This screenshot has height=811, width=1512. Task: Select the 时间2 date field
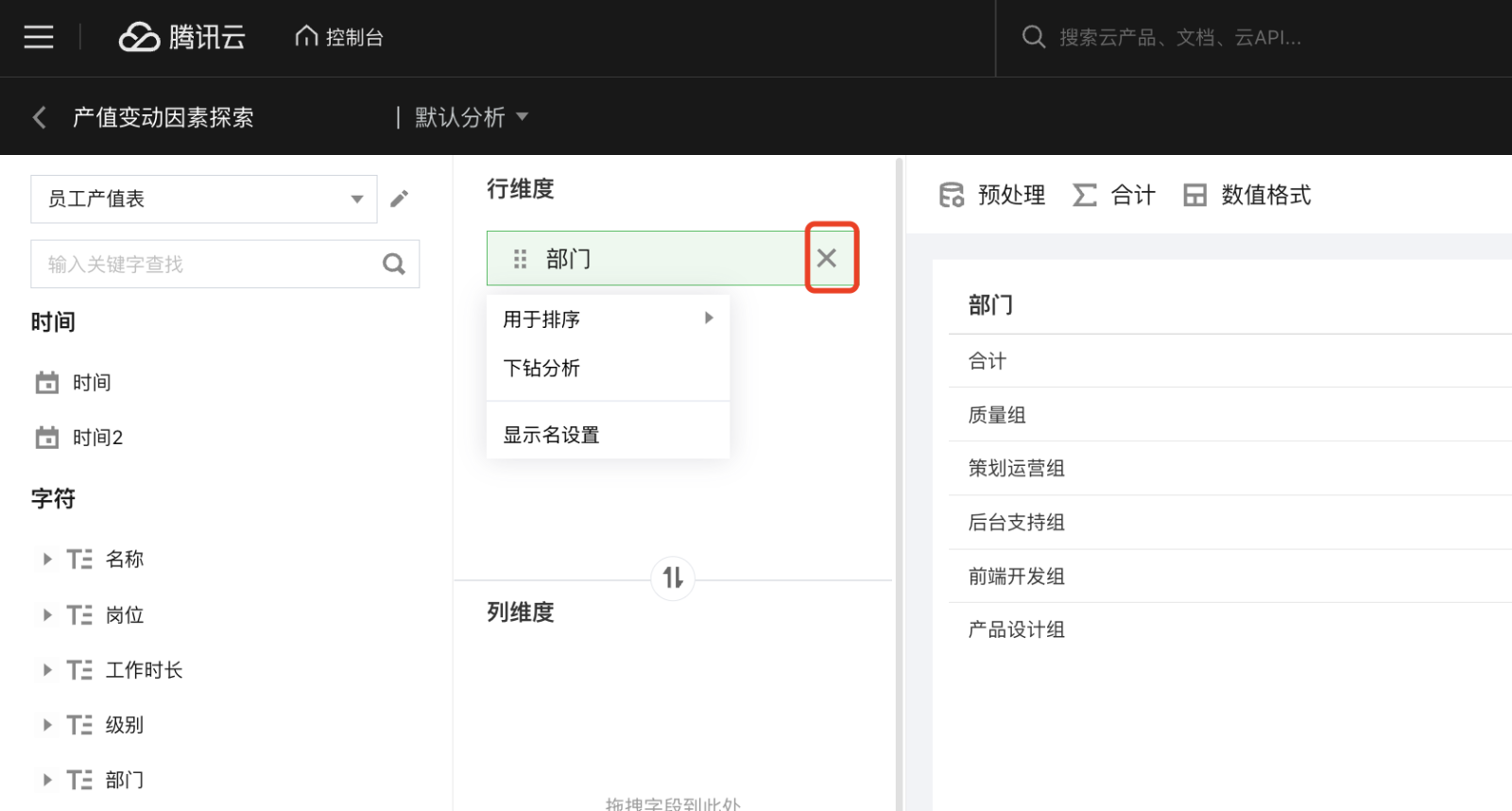click(97, 437)
